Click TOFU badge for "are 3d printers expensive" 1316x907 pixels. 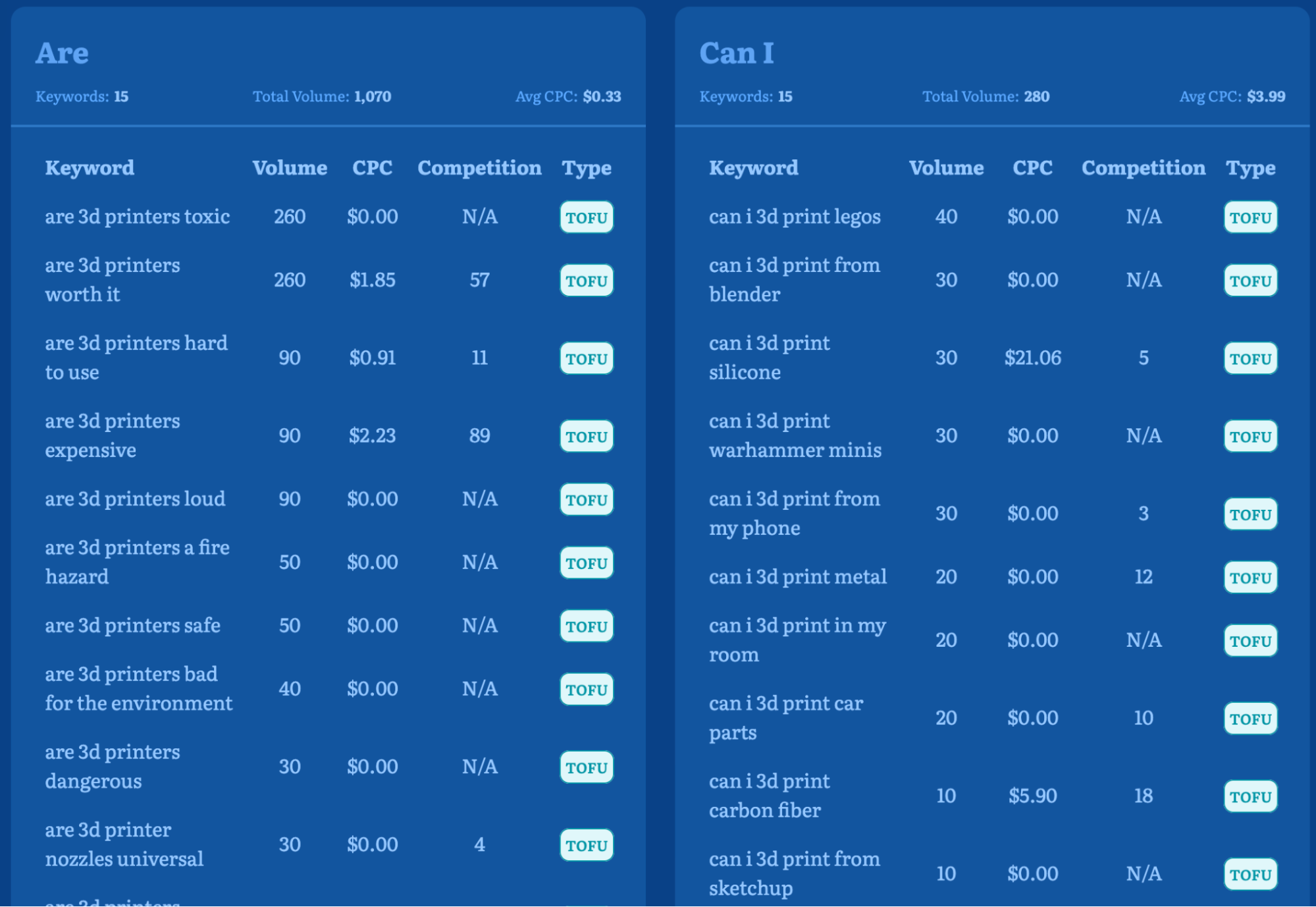pos(587,435)
